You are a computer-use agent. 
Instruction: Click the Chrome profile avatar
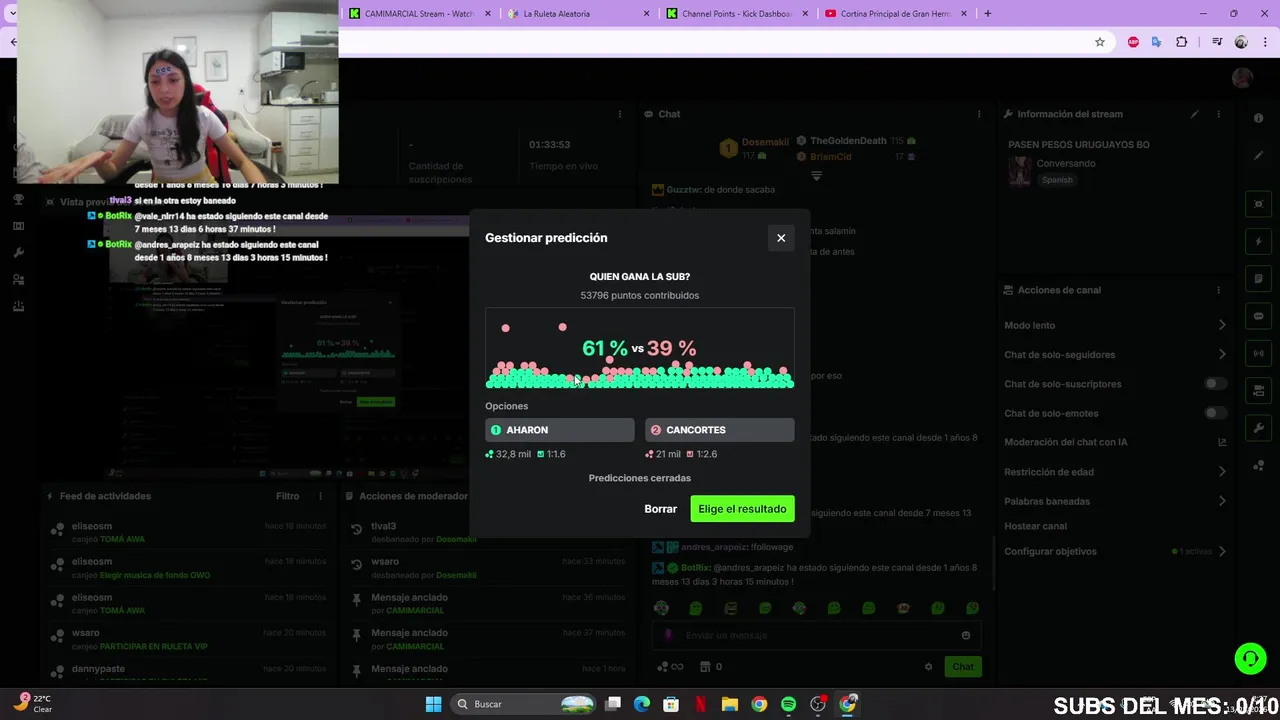[1241, 42]
